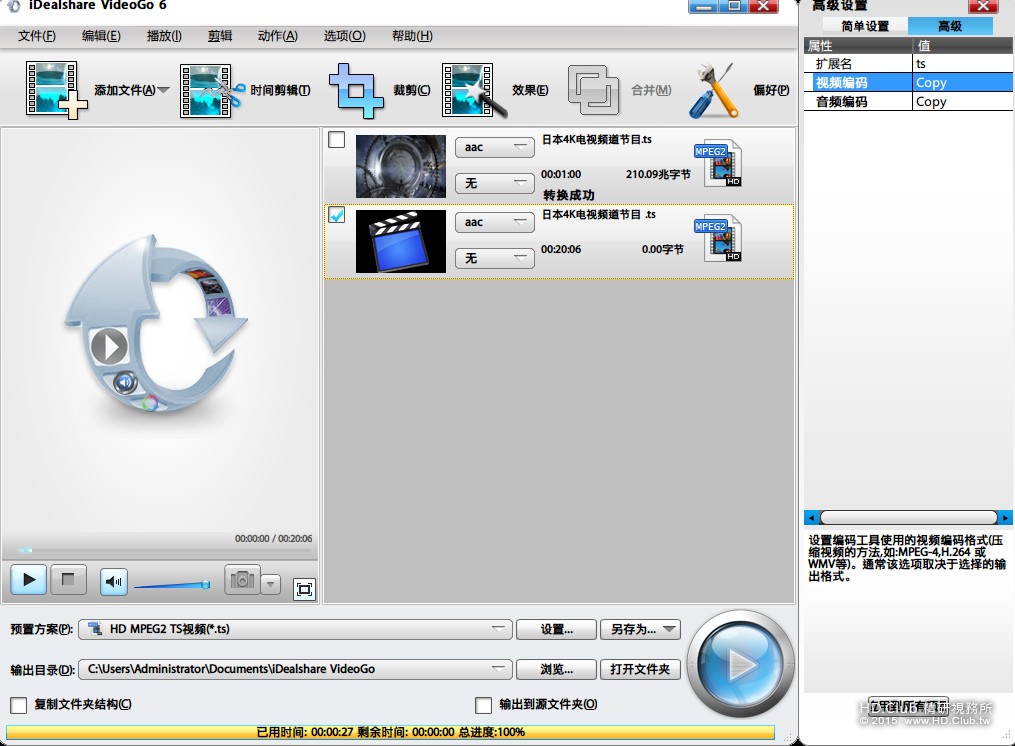The width and height of the screenshot is (1015, 746).
Task: Select the Crop (裁剪) tool icon
Action: coord(355,90)
